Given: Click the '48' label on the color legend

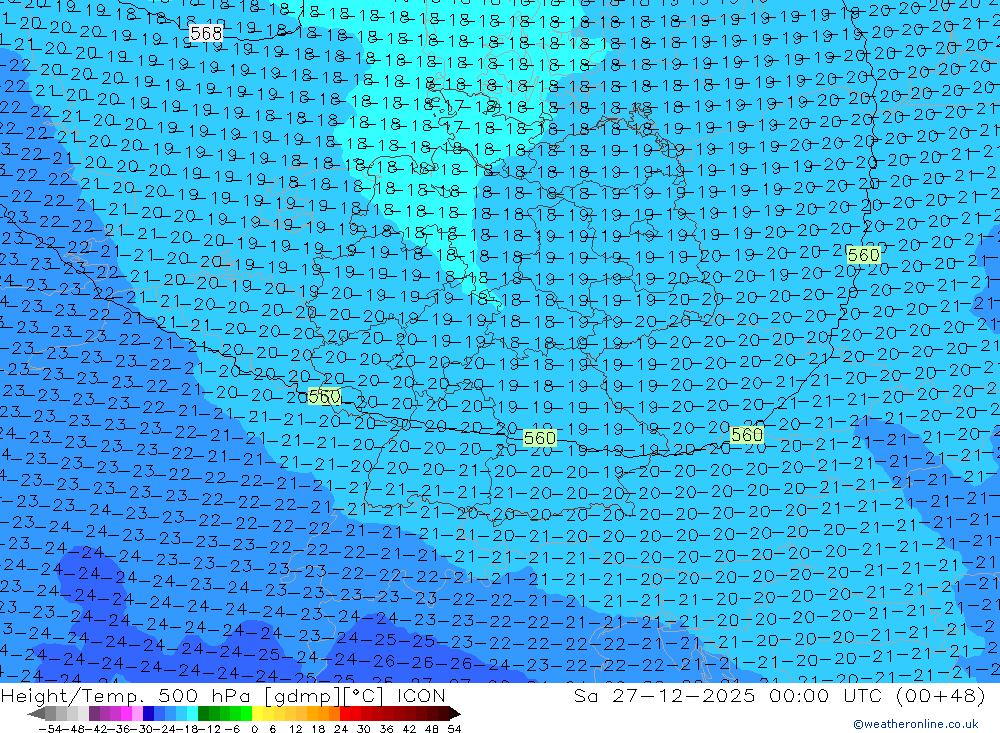Looking at the screenshot, I should click(432, 728).
